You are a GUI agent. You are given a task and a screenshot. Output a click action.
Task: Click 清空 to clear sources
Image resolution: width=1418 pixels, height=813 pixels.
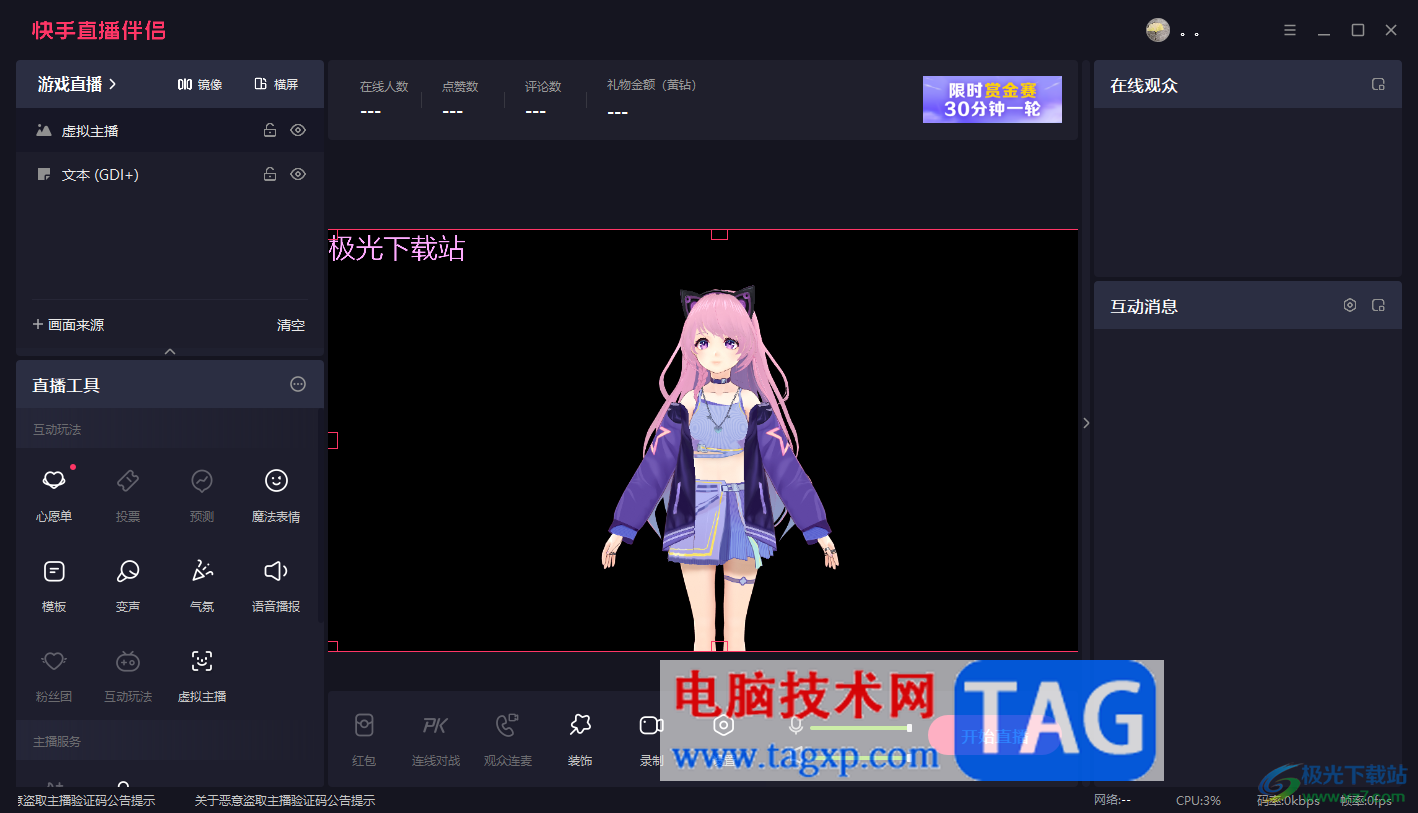[x=291, y=325]
